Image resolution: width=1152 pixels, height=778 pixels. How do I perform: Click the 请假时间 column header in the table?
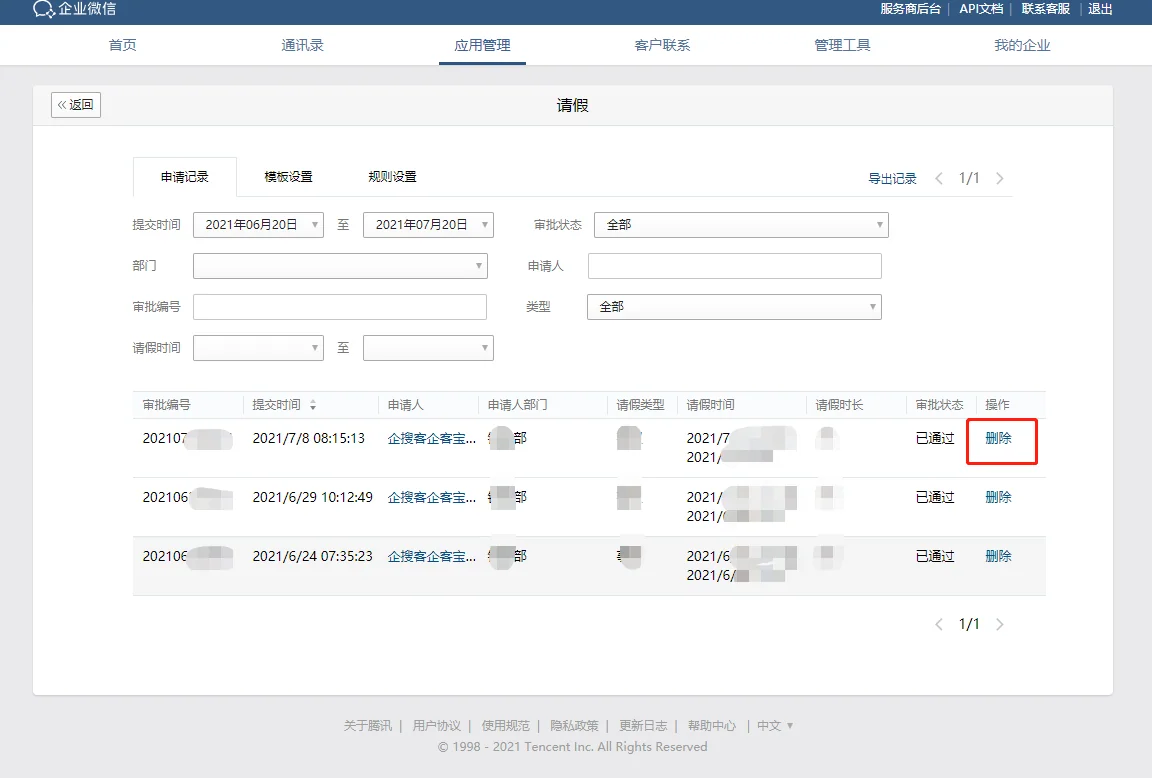[710, 406]
